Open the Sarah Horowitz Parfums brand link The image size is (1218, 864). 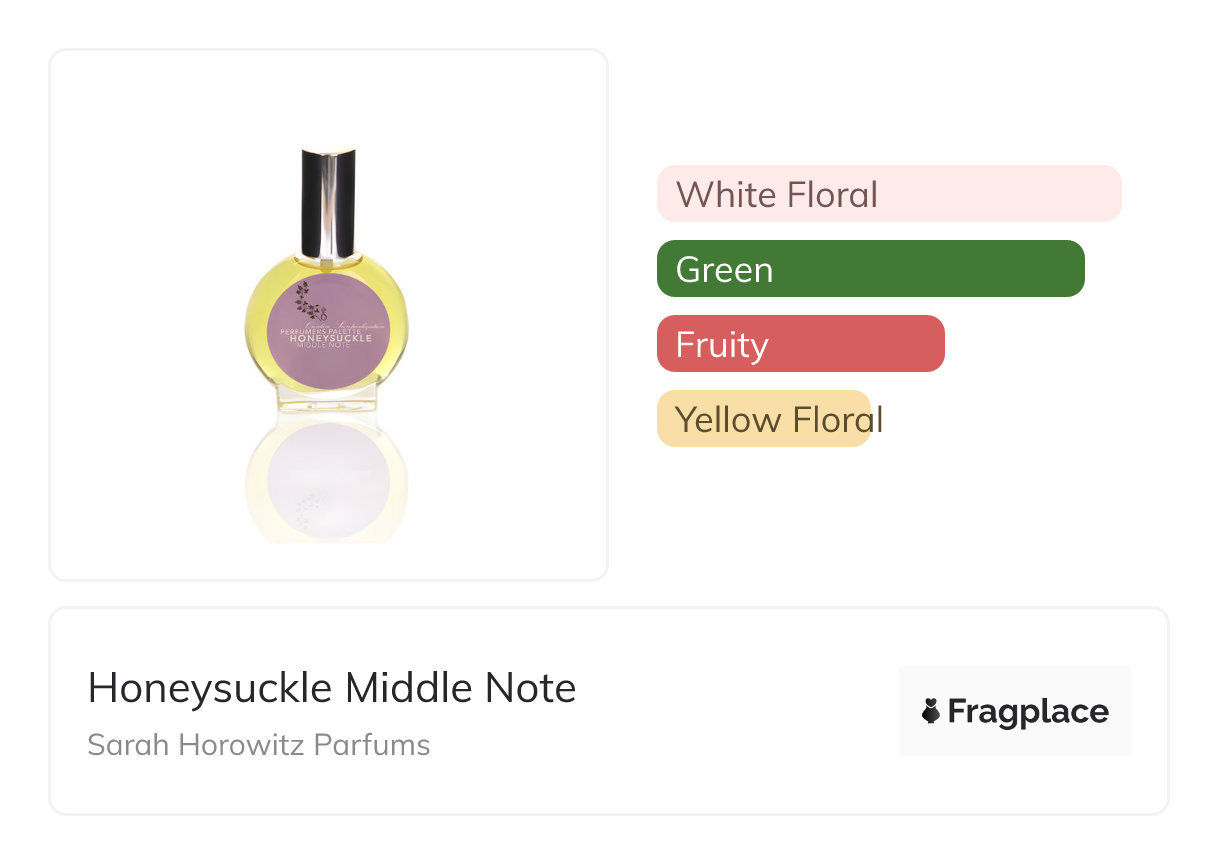tap(259, 745)
